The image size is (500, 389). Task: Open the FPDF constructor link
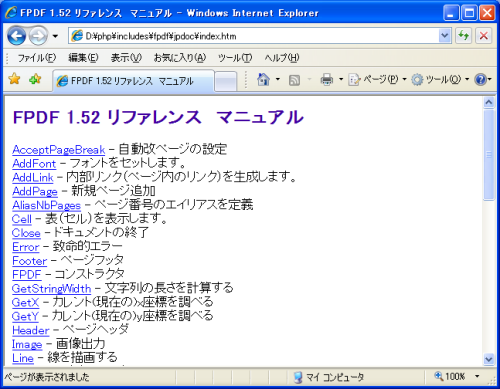pyautogui.click(x=26, y=275)
